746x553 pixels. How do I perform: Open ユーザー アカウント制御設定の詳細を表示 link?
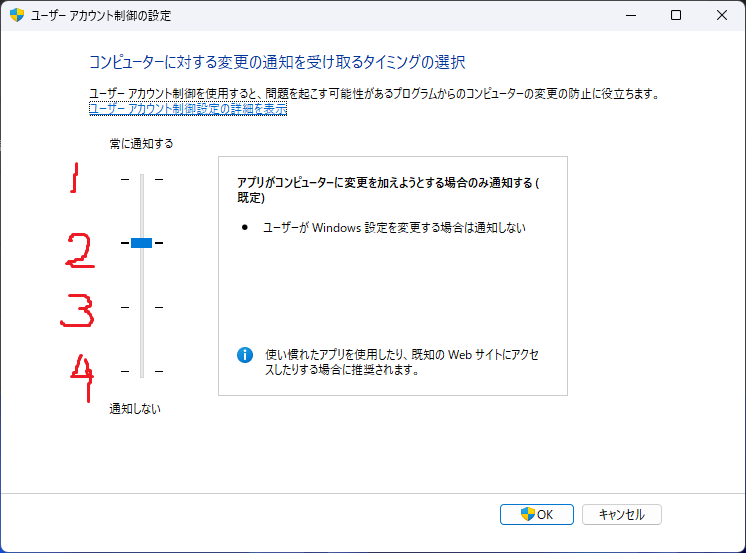(x=188, y=109)
